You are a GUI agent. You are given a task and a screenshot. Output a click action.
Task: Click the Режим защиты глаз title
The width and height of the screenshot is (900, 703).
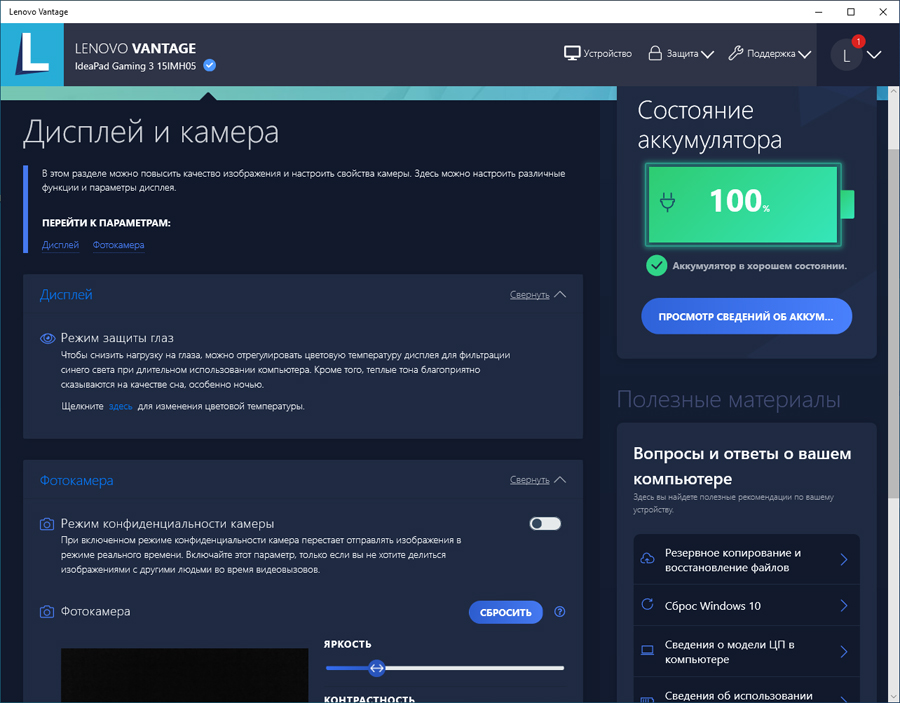point(117,338)
